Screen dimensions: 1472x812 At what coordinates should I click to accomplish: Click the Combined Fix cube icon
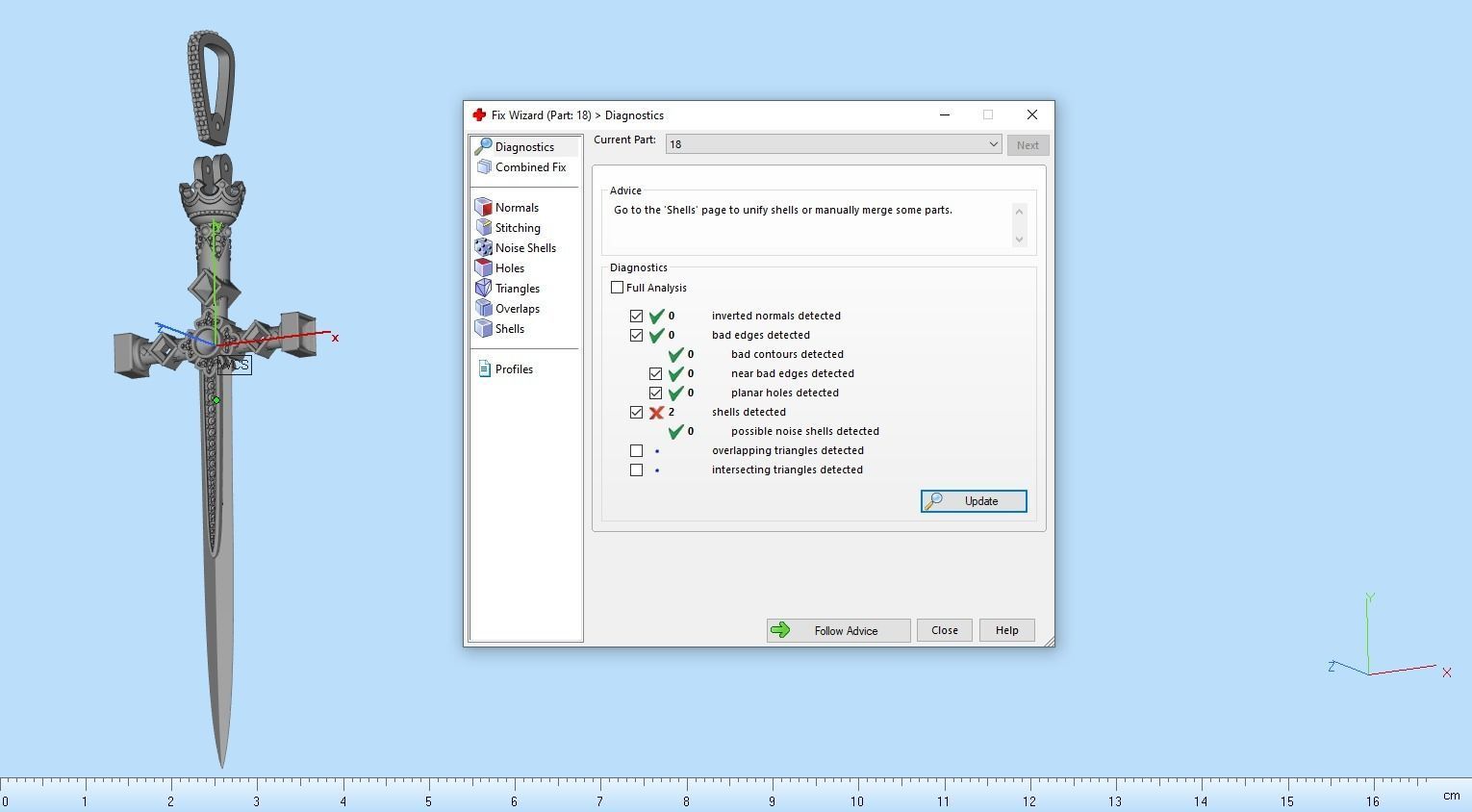(483, 167)
